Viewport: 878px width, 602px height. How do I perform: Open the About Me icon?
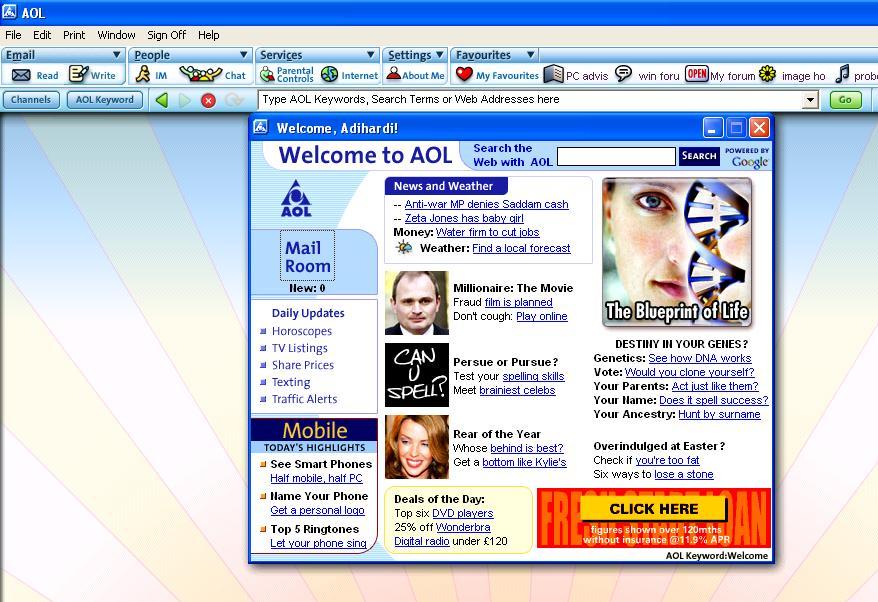[394, 73]
